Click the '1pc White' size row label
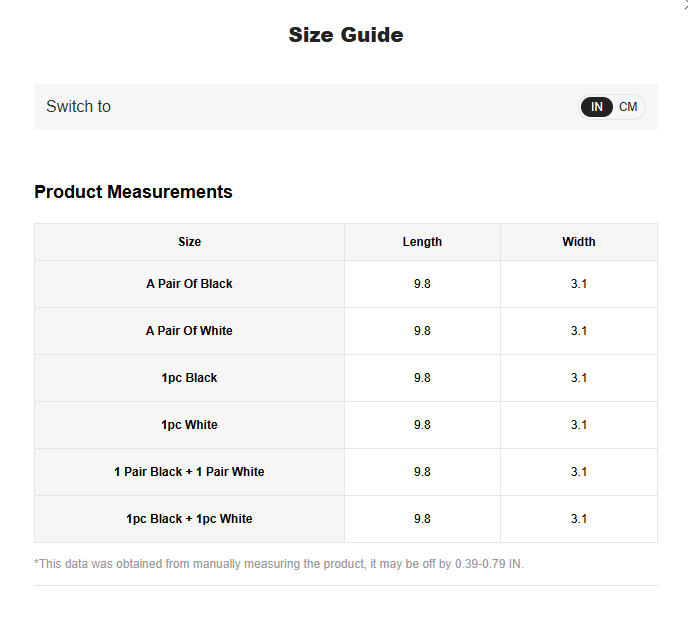Image resolution: width=688 pixels, height=622 pixels. click(x=189, y=425)
